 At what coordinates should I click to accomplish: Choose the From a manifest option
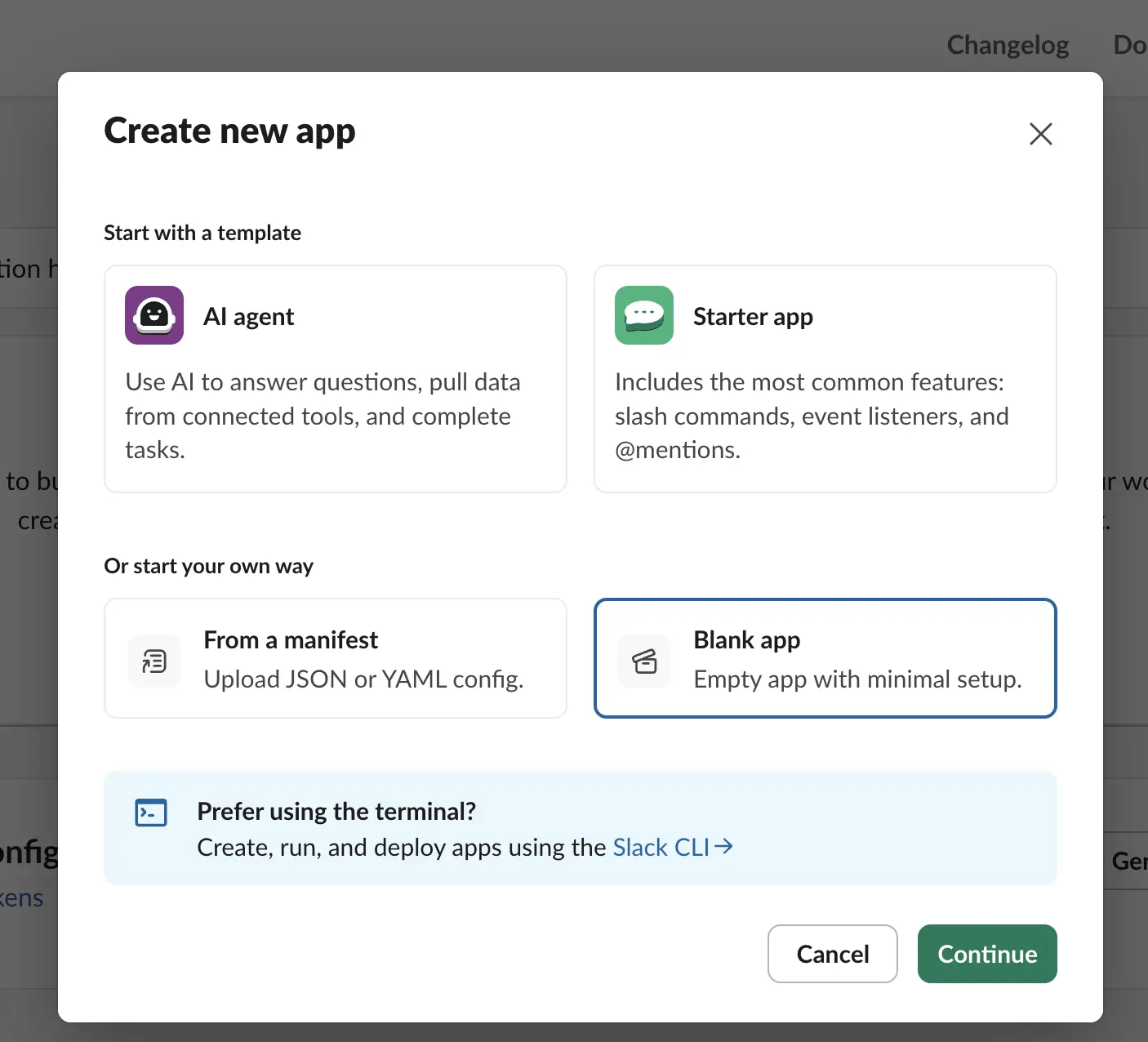click(336, 658)
